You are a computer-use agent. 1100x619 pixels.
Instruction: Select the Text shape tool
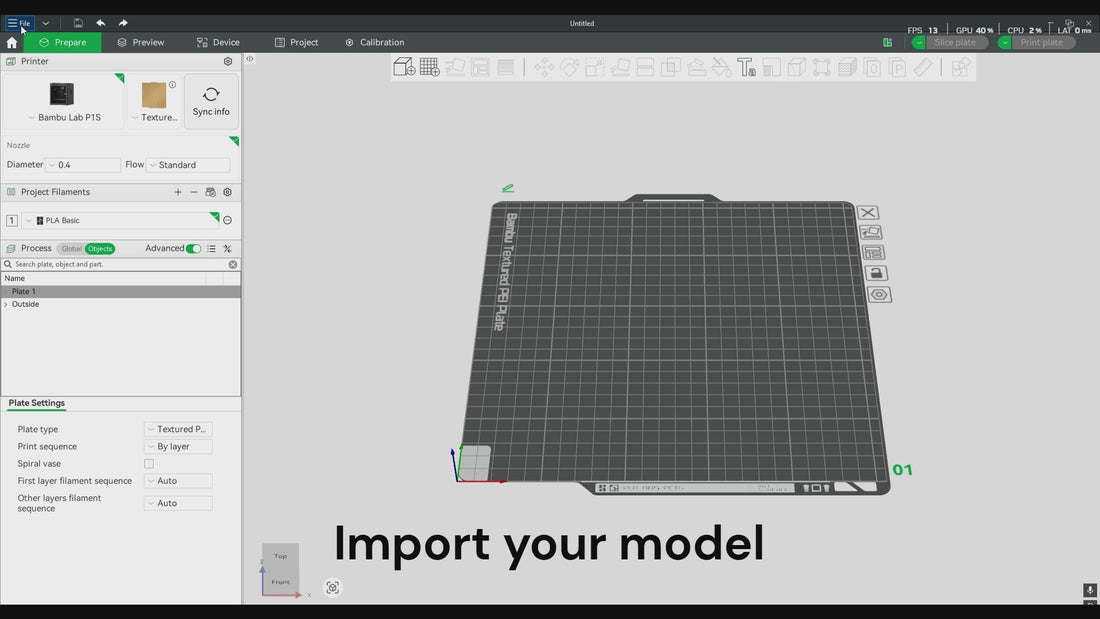(747, 67)
